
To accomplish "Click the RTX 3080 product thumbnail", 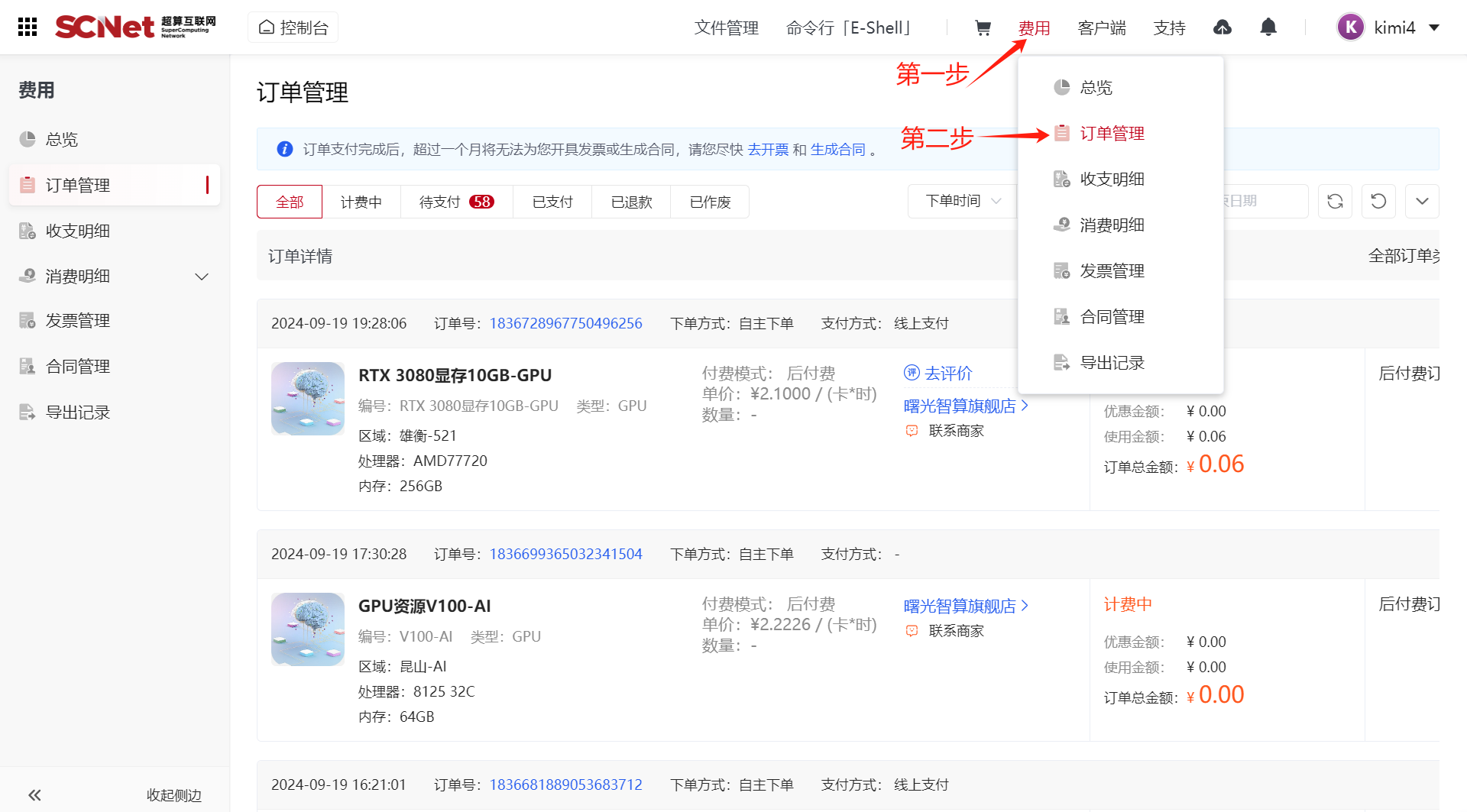I will point(308,399).
